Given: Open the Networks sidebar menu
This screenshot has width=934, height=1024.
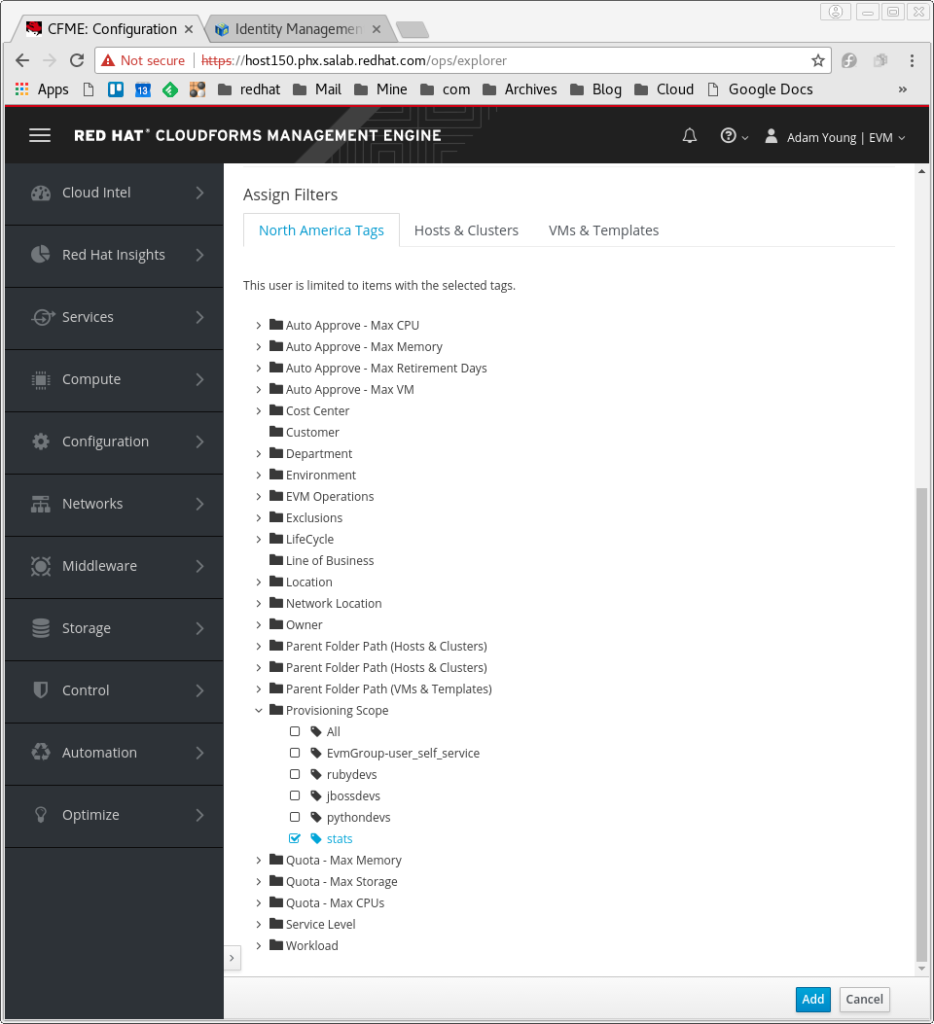Looking at the screenshot, I should (x=114, y=504).
